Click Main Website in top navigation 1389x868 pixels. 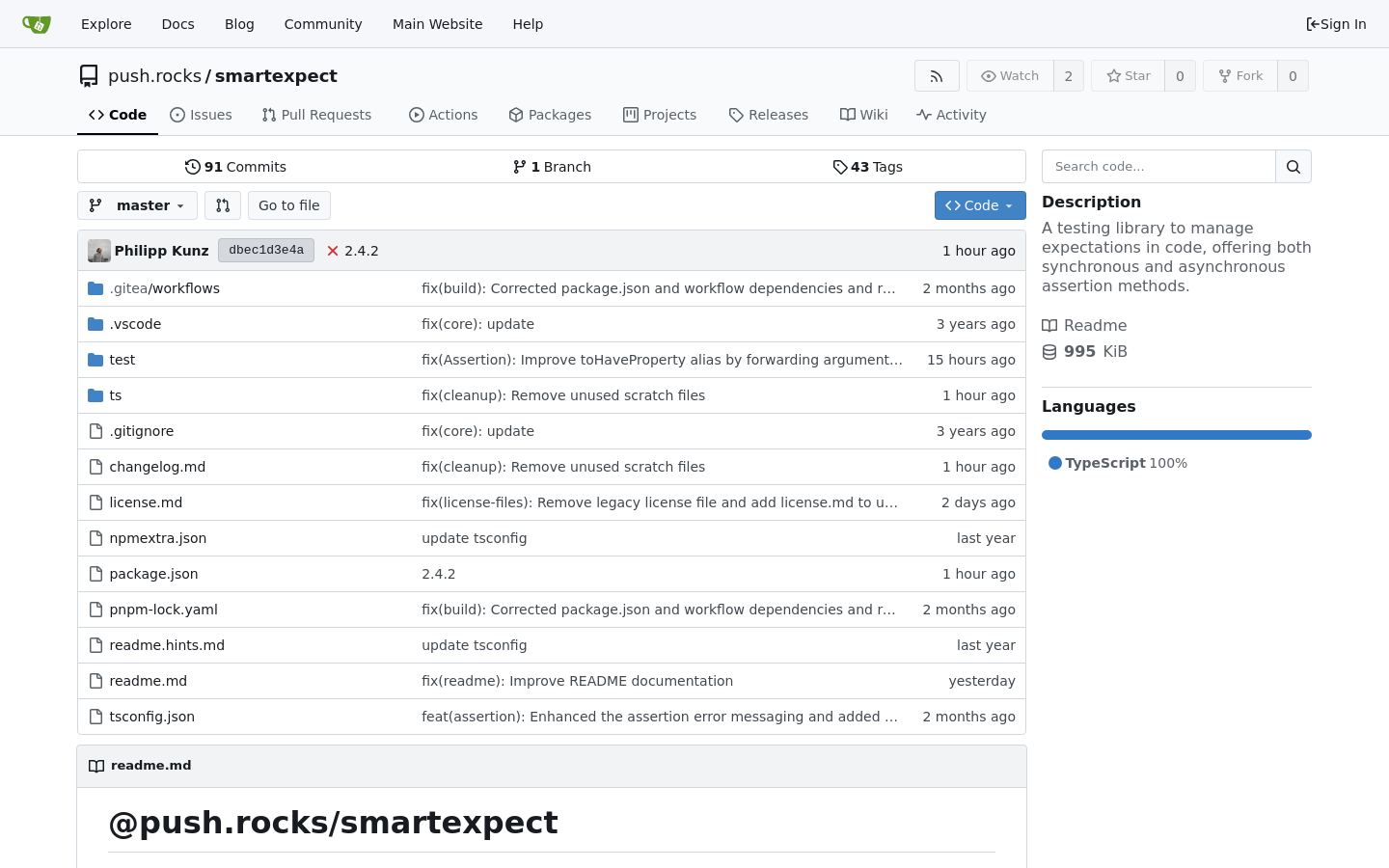tap(437, 24)
